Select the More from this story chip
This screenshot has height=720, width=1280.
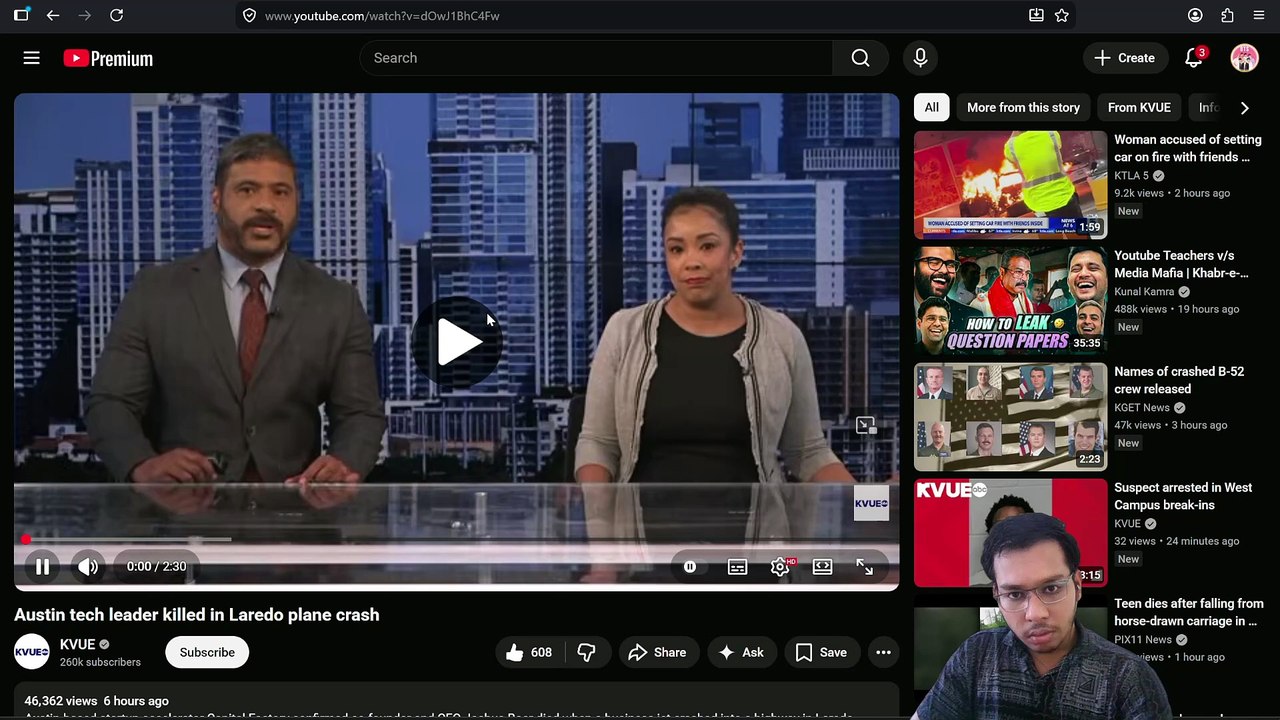(1023, 108)
